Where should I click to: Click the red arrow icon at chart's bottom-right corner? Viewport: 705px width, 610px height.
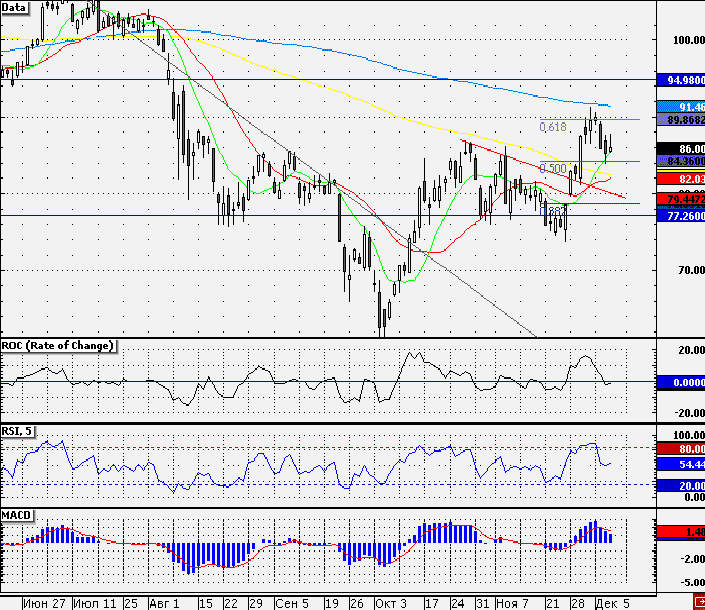(x=699, y=602)
